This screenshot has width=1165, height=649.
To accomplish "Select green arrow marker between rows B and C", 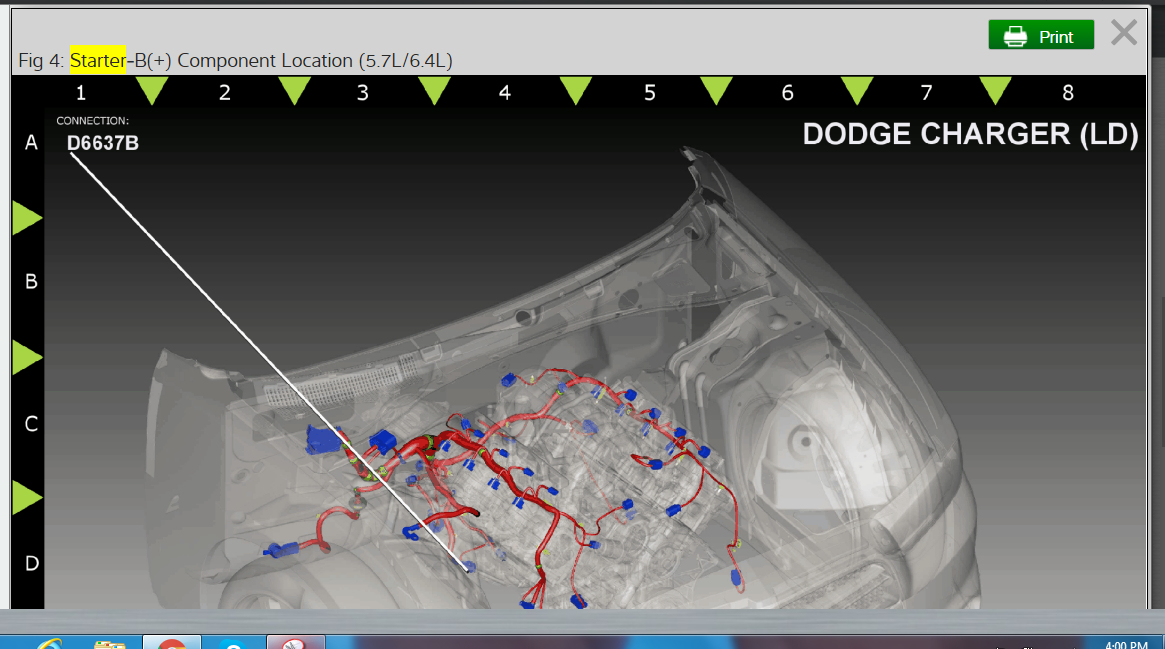I will point(27,357).
